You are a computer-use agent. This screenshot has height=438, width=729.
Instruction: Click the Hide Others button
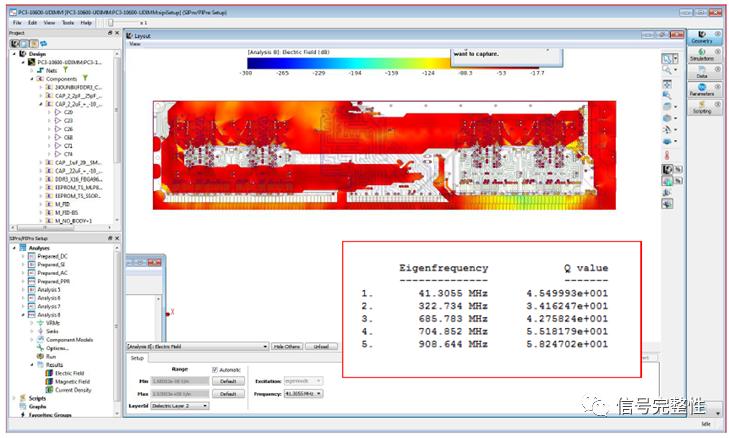(287, 346)
